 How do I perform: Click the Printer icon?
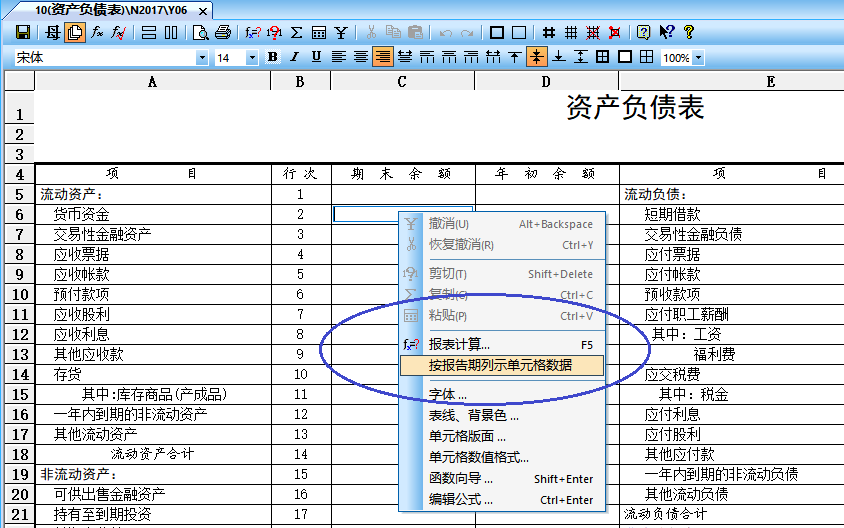[x=223, y=32]
